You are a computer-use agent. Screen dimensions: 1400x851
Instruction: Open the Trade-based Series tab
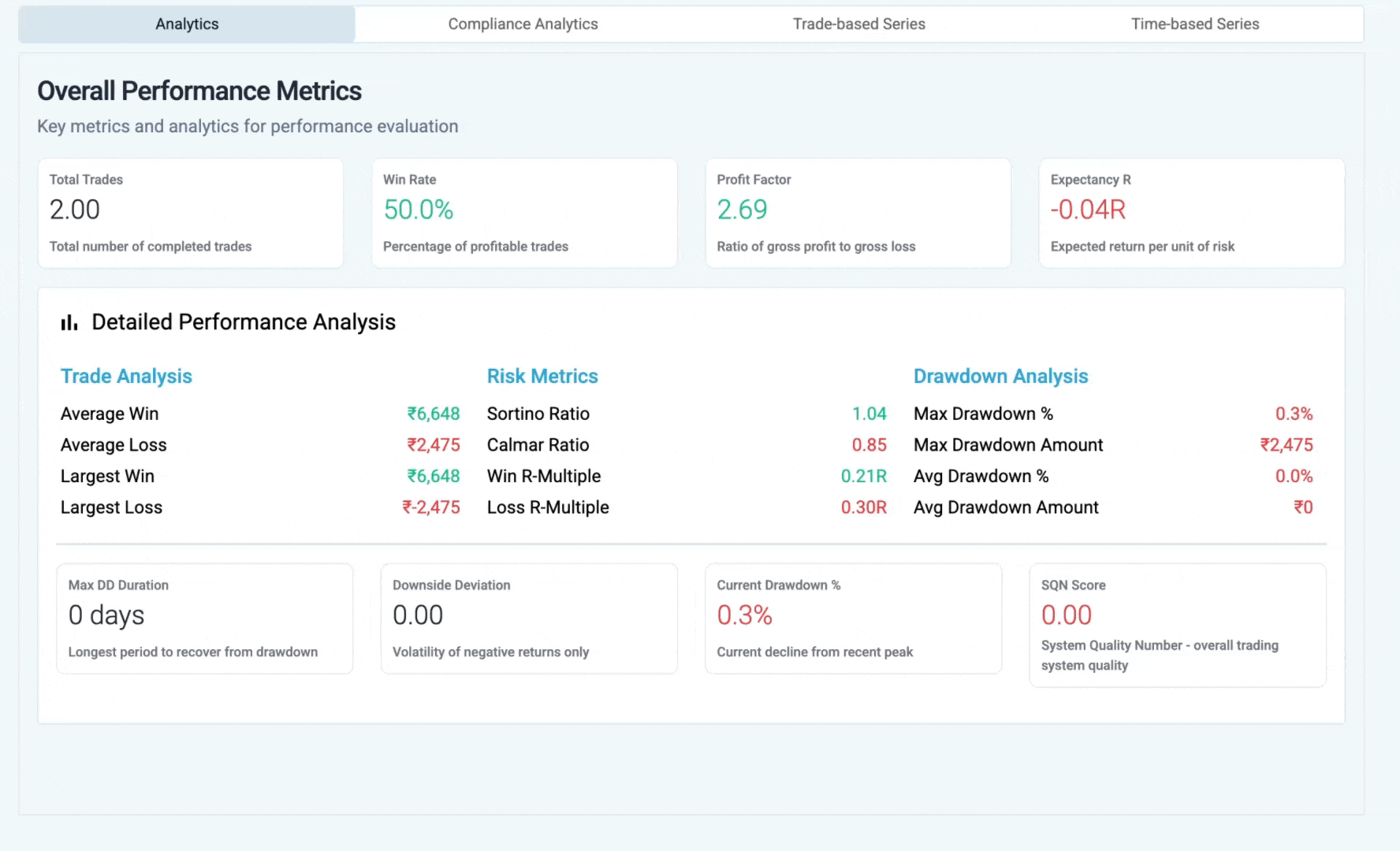click(x=859, y=24)
